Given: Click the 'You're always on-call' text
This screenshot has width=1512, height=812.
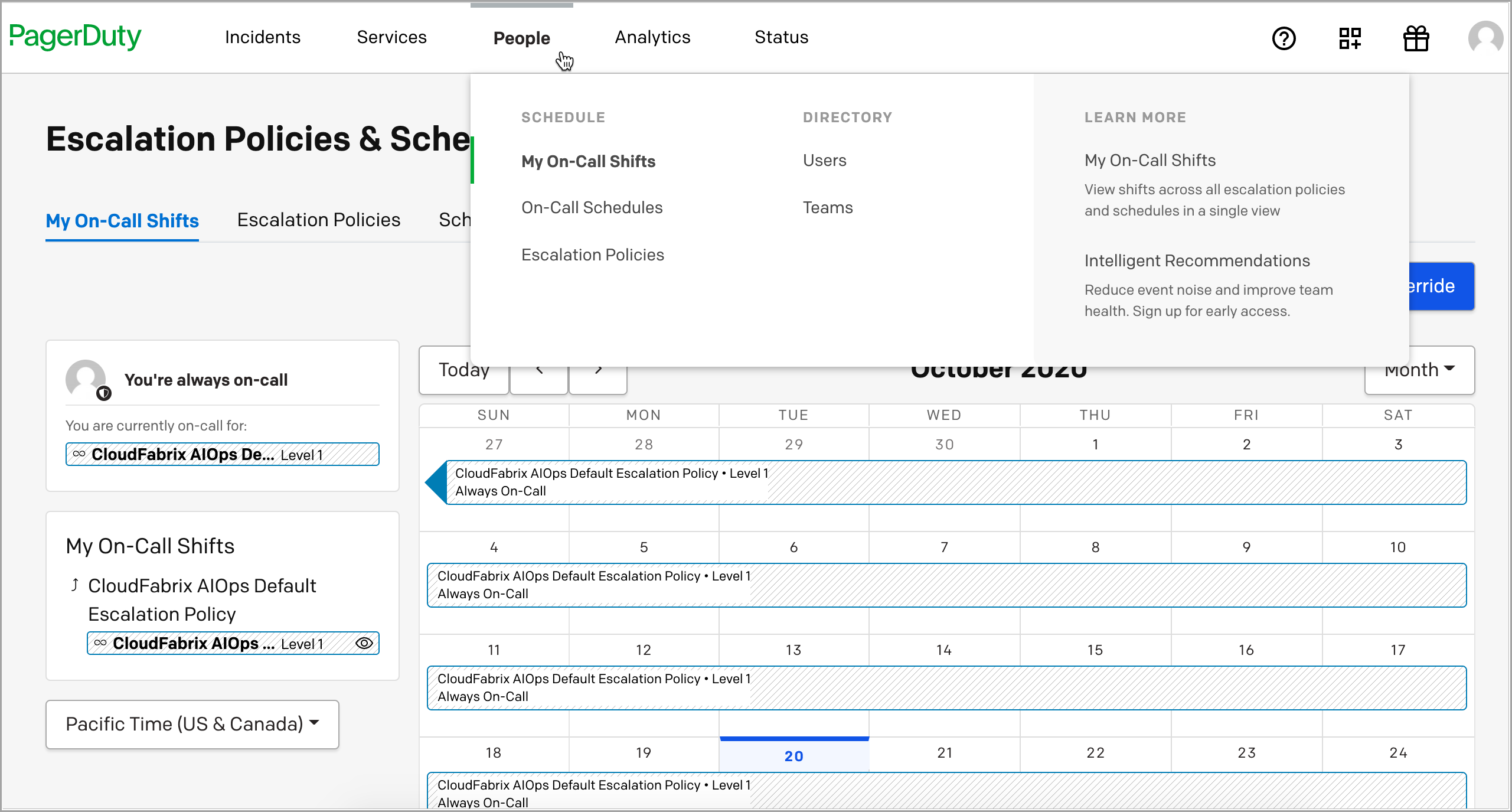Looking at the screenshot, I should click(x=206, y=380).
